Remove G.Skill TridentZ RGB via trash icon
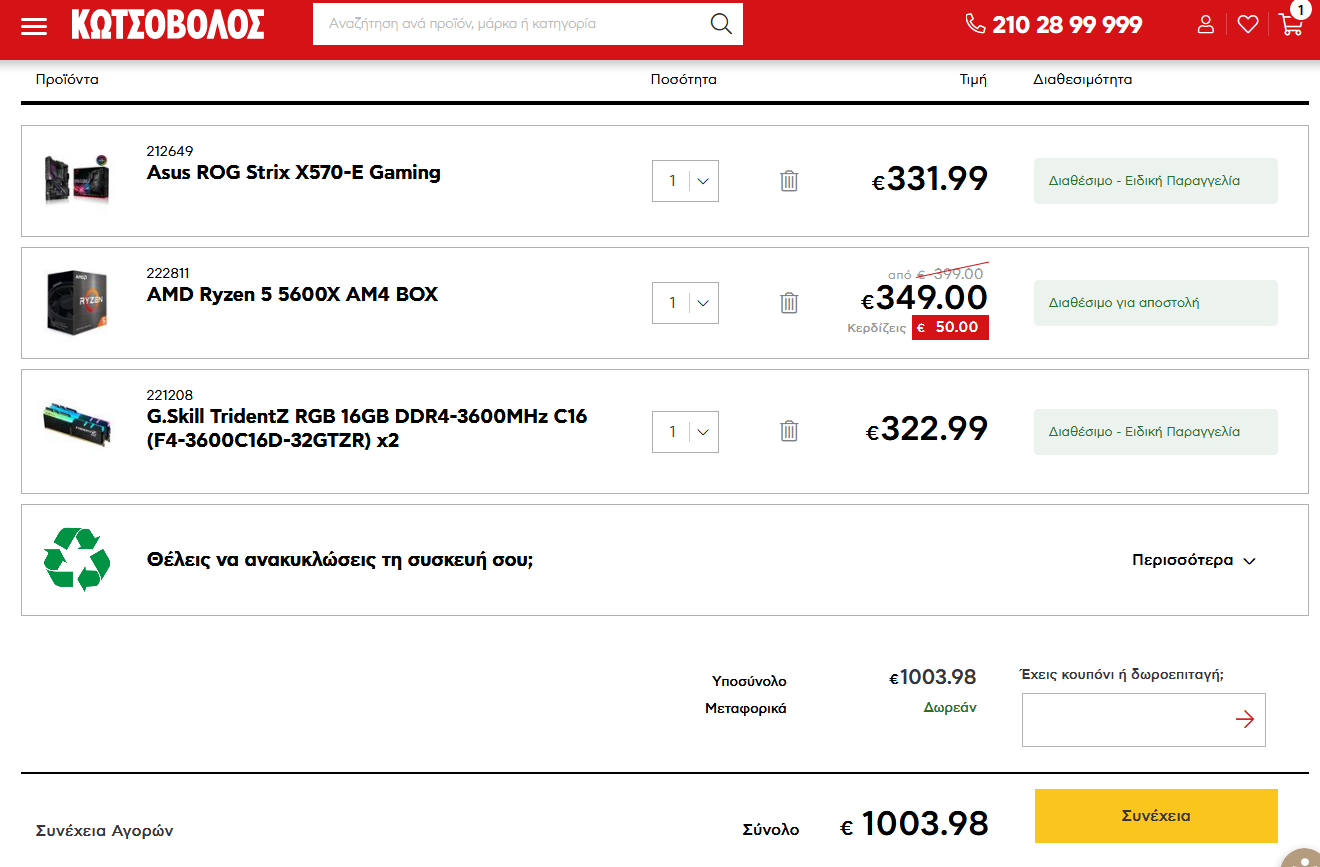 click(789, 431)
